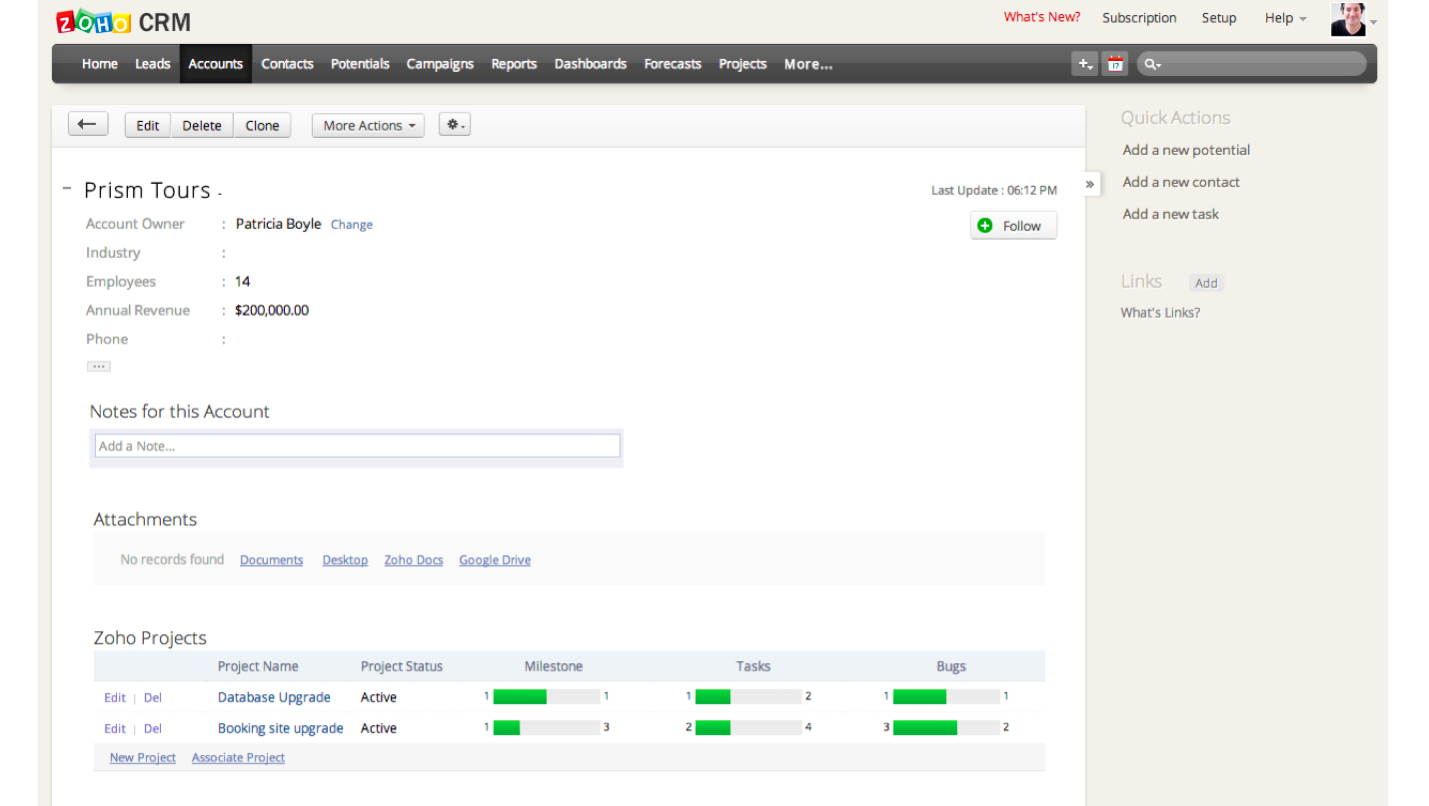Click the Clone button
Image resolution: width=1429 pixels, height=806 pixels.
tap(262, 125)
